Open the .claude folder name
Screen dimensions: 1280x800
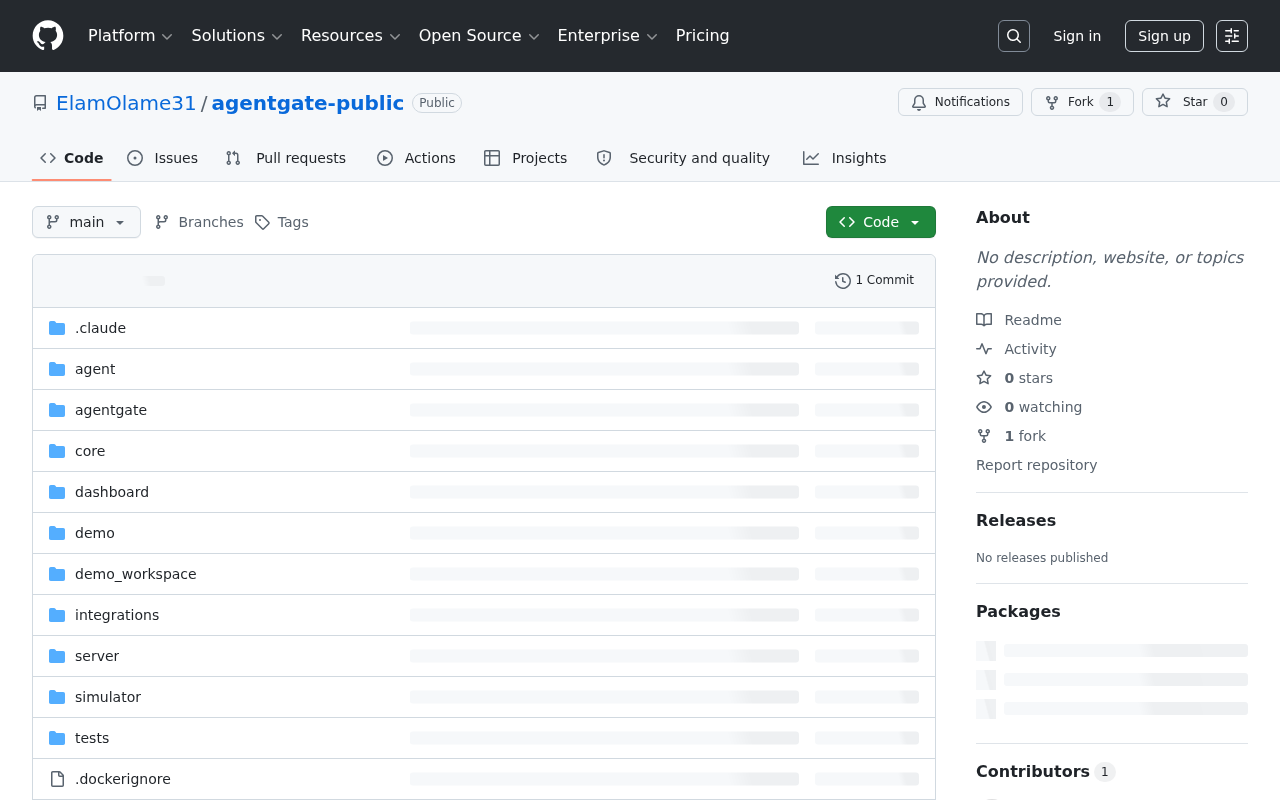point(100,328)
